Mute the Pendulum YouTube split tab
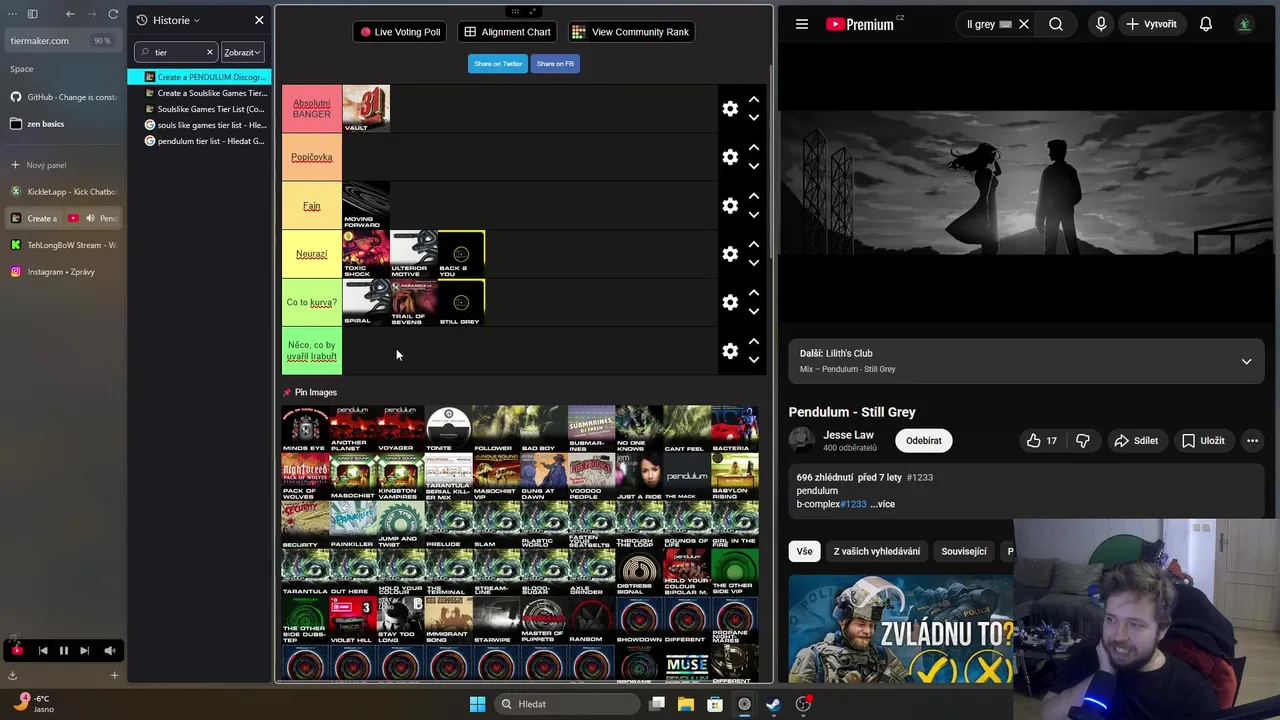Image resolution: width=1280 pixels, height=720 pixels. [x=91, y=218]
